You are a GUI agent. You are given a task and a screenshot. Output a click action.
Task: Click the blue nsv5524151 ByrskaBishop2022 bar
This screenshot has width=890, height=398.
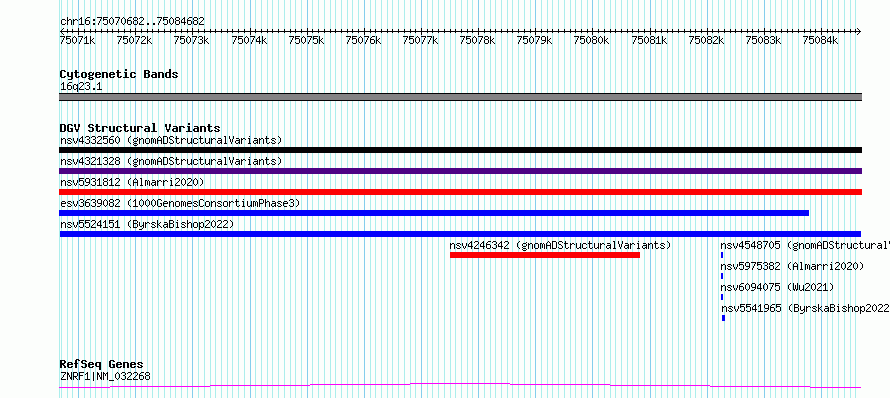460,234
